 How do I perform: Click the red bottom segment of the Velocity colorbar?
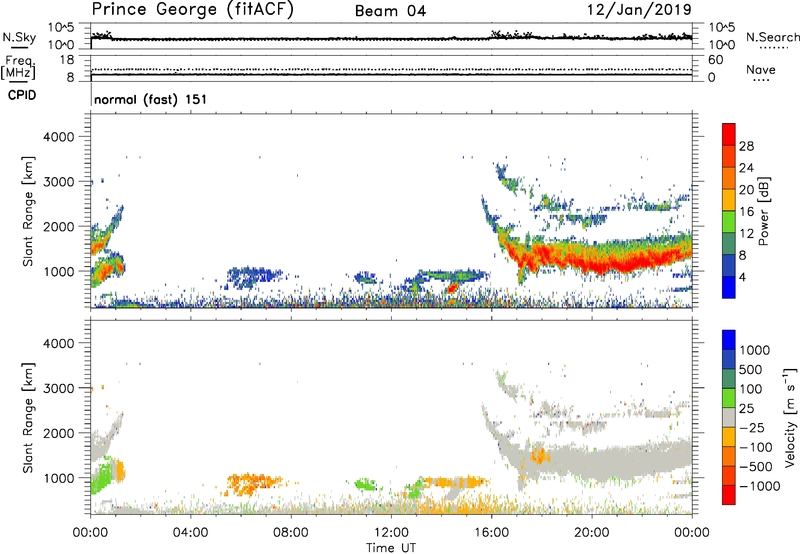[729, 495]
